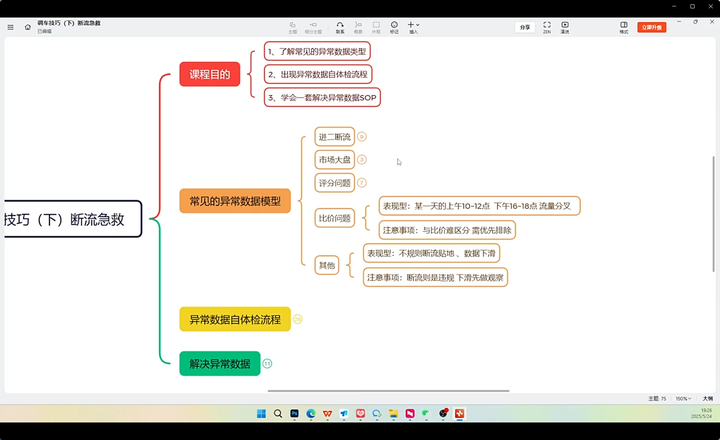Viewport: 720px width, 440px height.
Task: Select the 比价问题 node
Action: coord(335,218)
